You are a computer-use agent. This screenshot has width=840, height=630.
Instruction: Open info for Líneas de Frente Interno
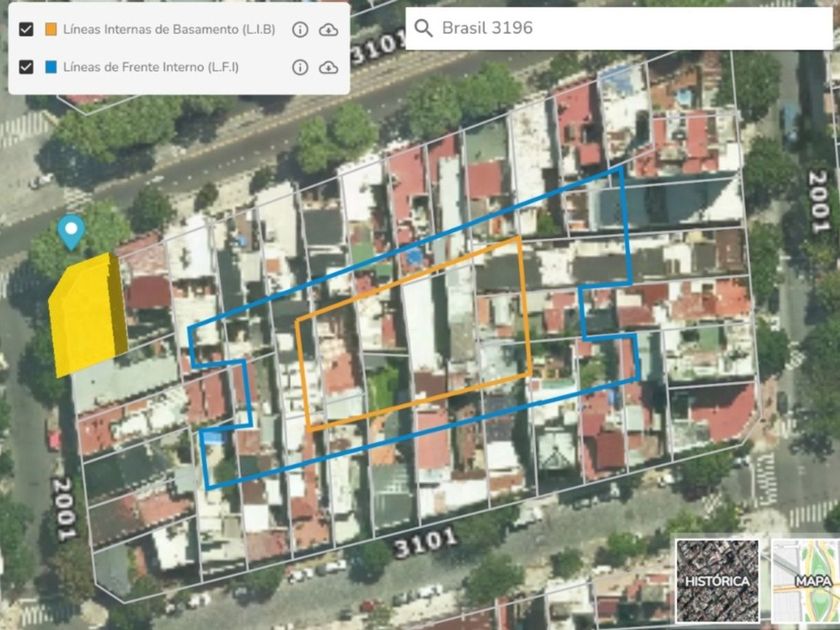coord(299,67)
